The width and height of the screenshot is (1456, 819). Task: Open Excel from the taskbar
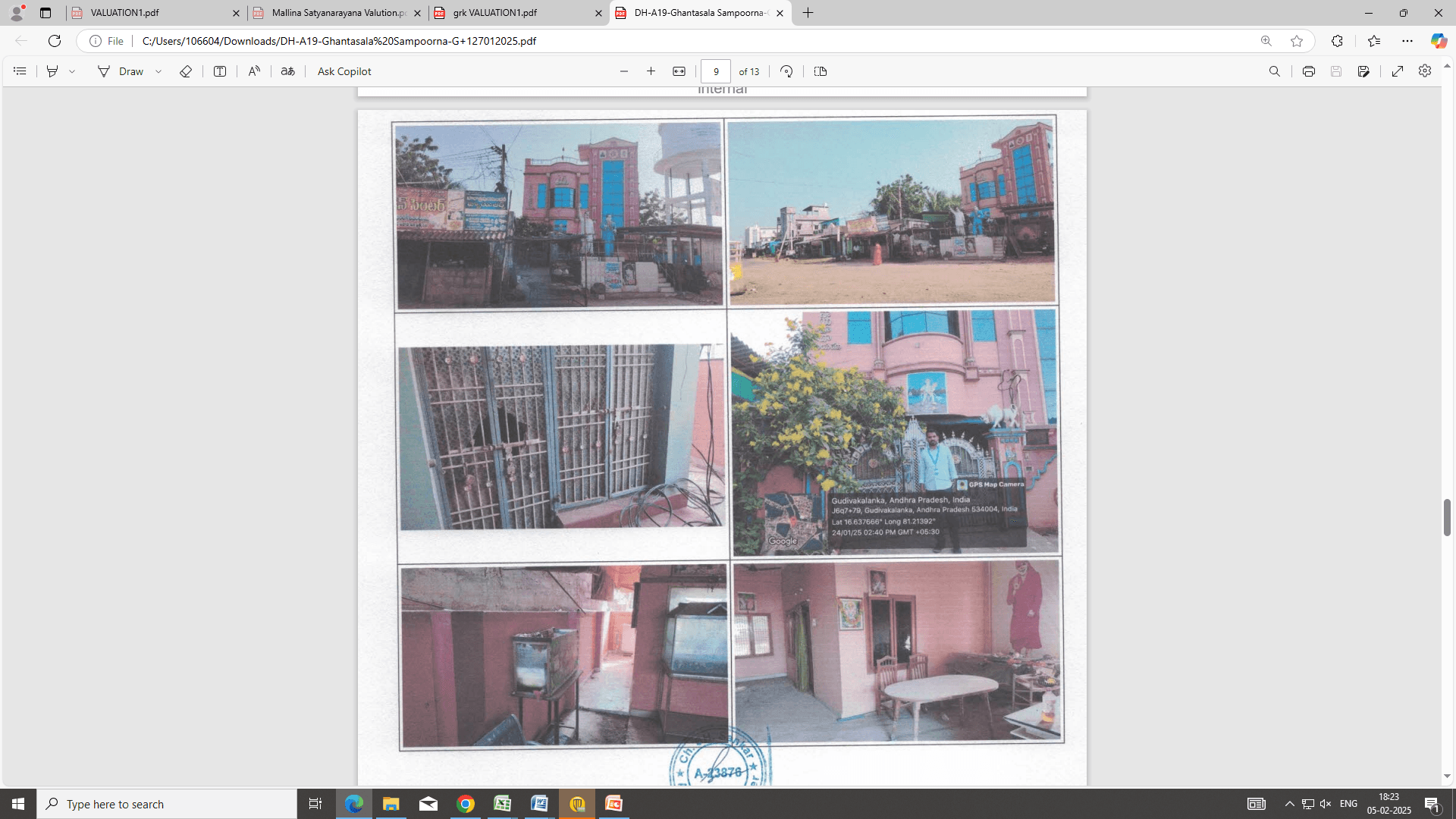click(x=503, y=804)
